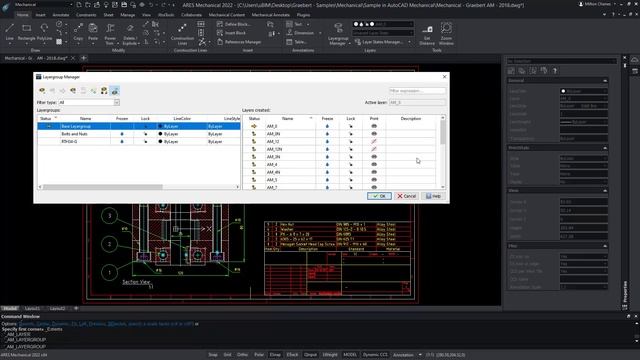Screen dimensions: 640x360
Task: Toggle Polar in the status bar
Action: (x=259, y=355)
